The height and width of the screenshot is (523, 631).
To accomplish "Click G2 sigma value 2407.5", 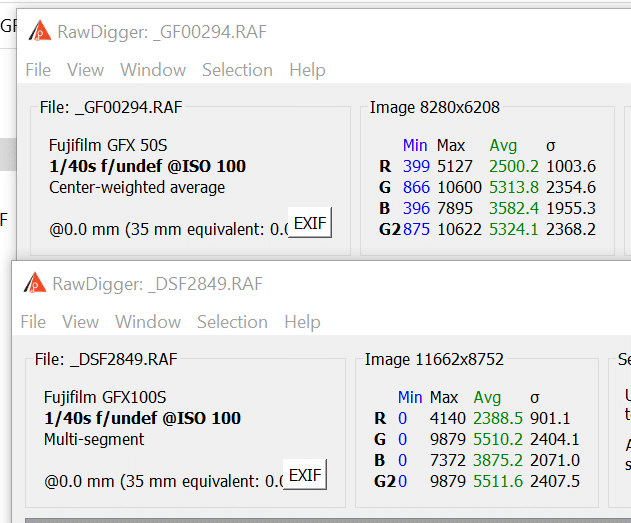I will pos(555,481).
